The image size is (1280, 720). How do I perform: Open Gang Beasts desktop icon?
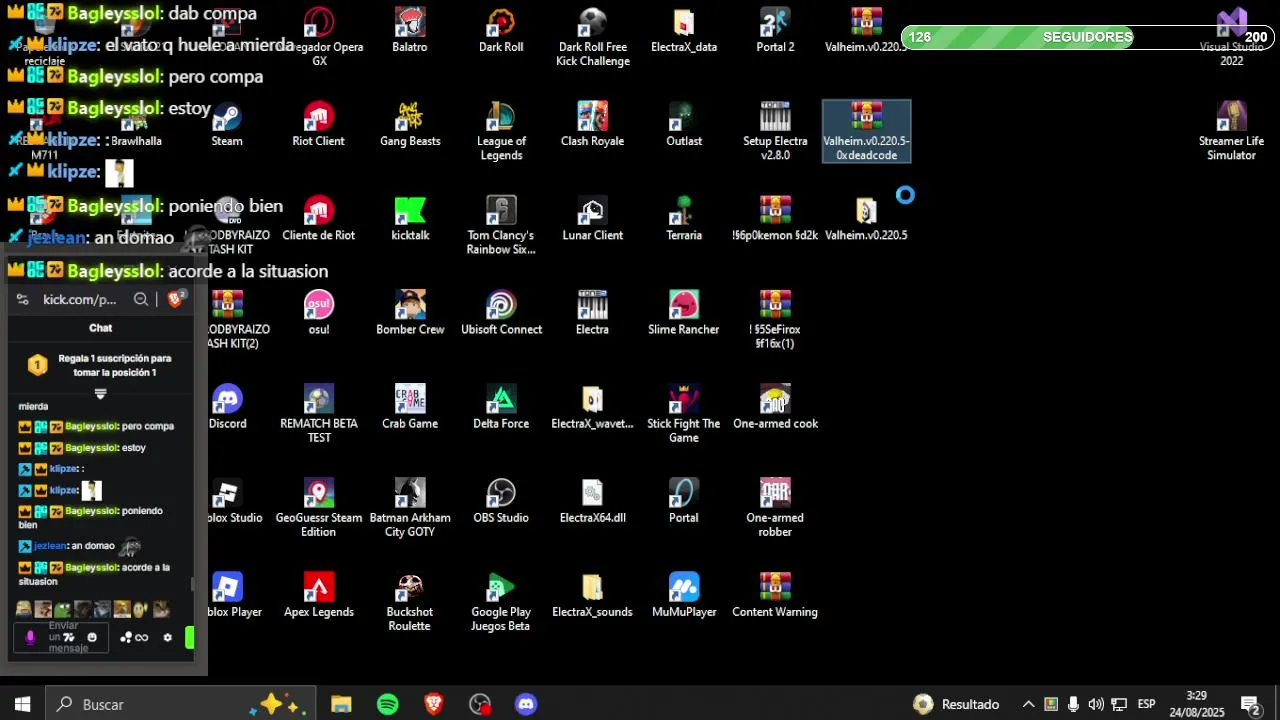point(410,125)
